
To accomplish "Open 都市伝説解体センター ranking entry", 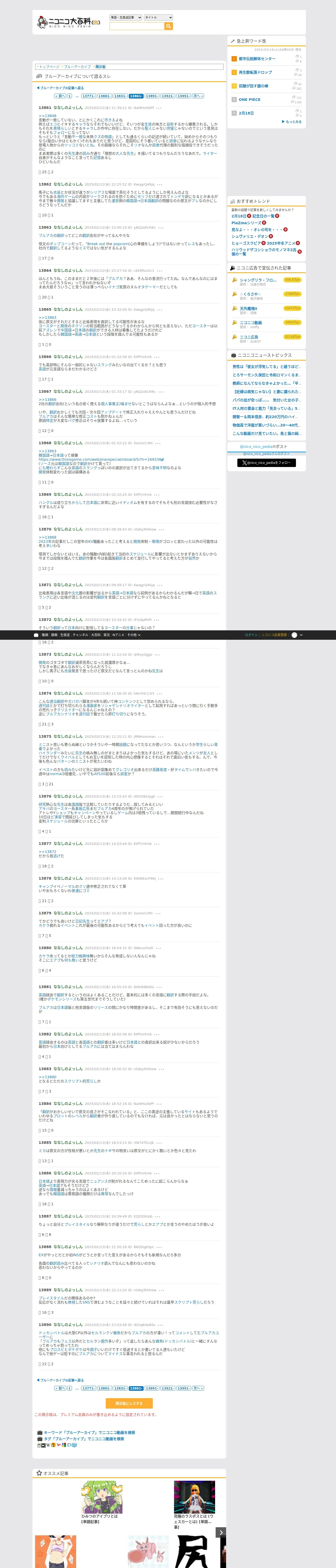I will point(257,59).
